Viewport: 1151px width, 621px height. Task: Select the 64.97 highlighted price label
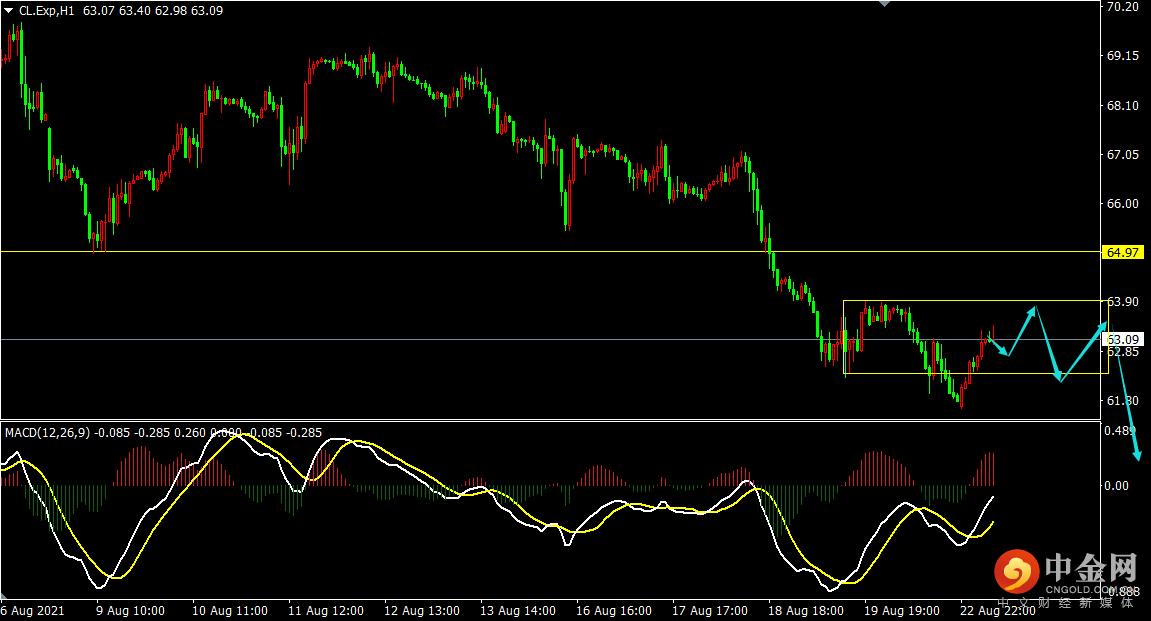(1122, 253)
